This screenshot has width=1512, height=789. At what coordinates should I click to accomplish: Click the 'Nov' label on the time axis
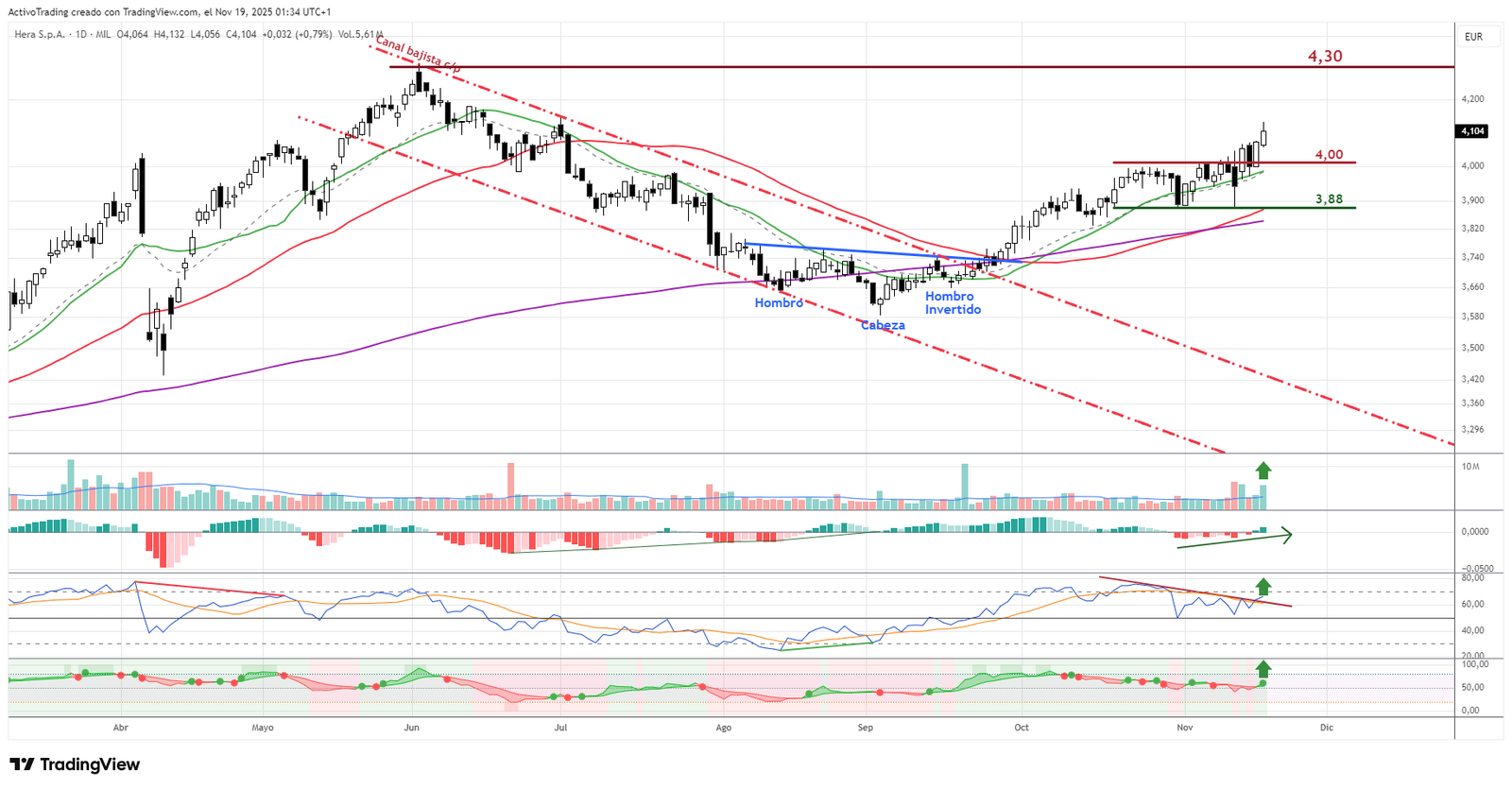click(x=1185, y=728)
